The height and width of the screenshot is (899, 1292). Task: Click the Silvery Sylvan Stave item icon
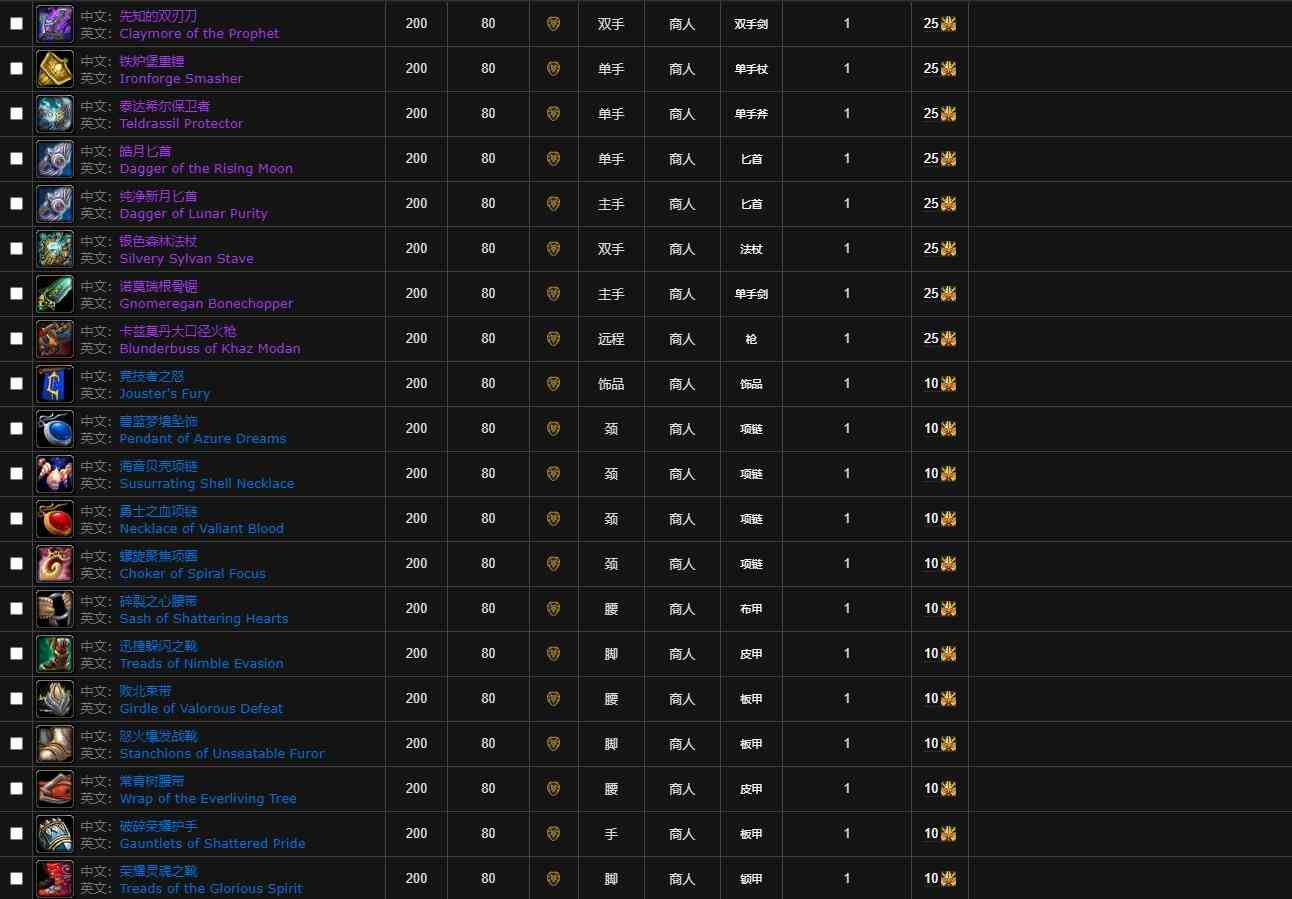click(55, 249)
